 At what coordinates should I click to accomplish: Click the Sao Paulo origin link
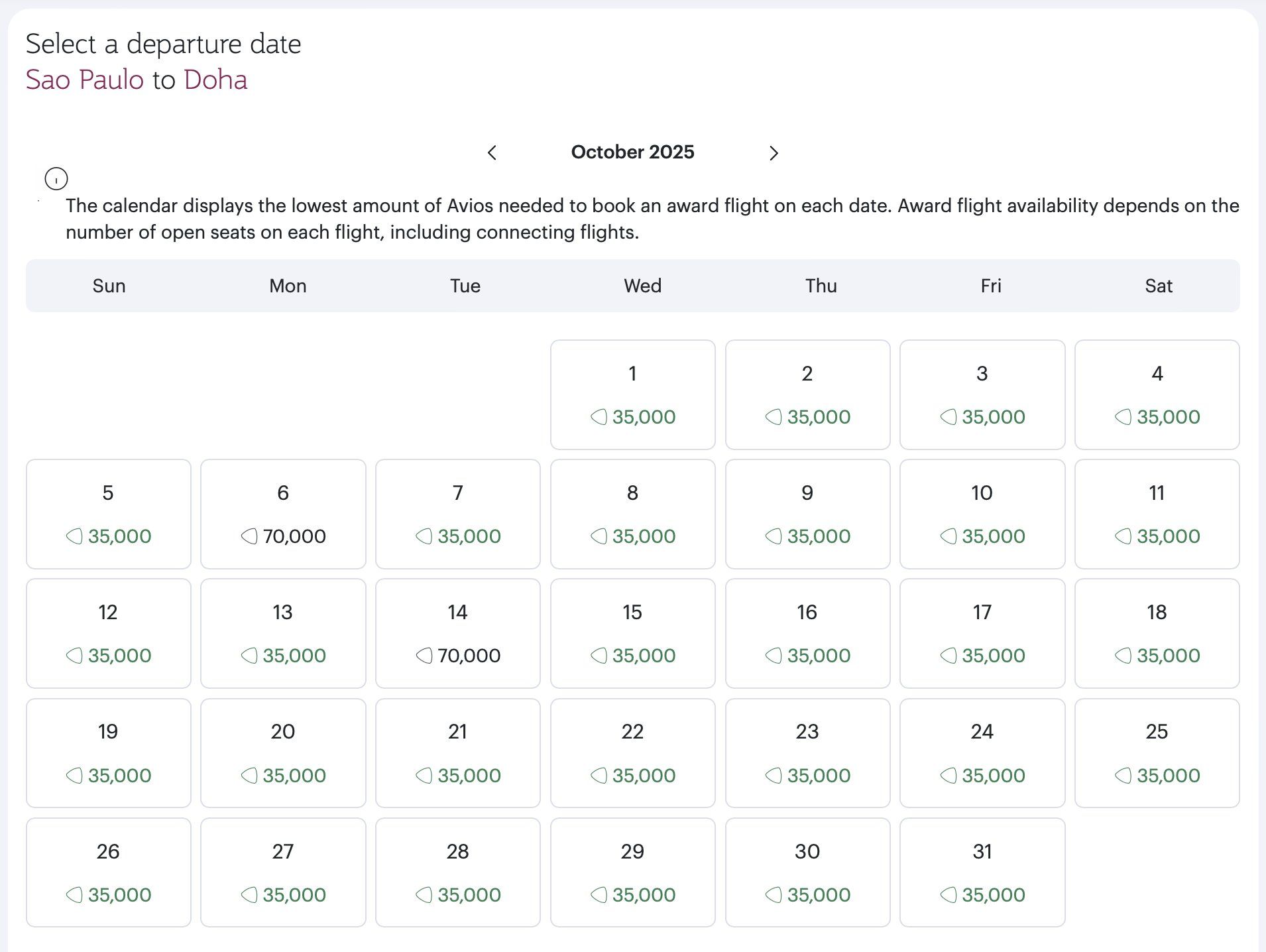[85, 80]
